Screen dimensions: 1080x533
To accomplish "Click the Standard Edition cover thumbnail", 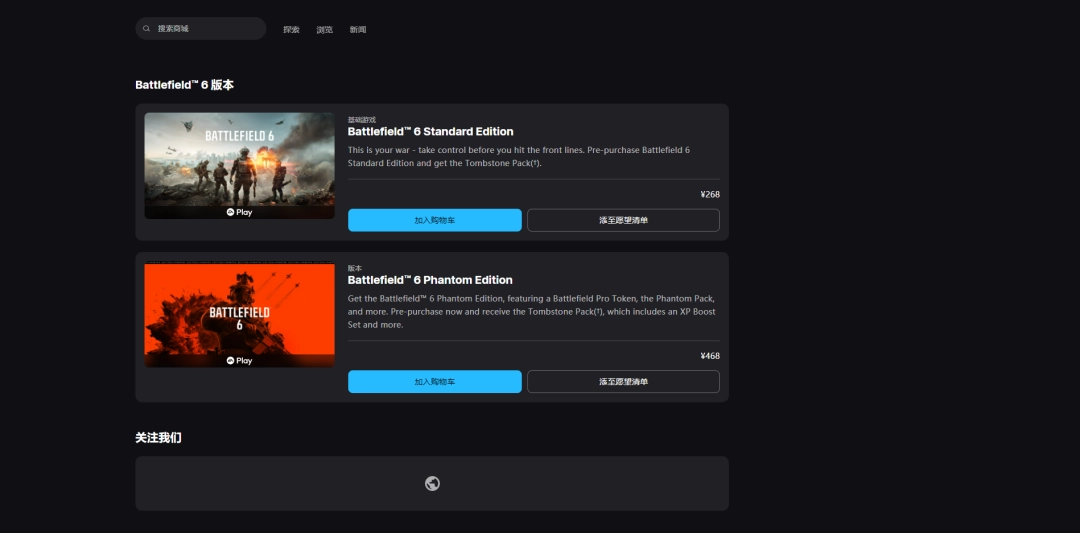I will pos(239,160).
